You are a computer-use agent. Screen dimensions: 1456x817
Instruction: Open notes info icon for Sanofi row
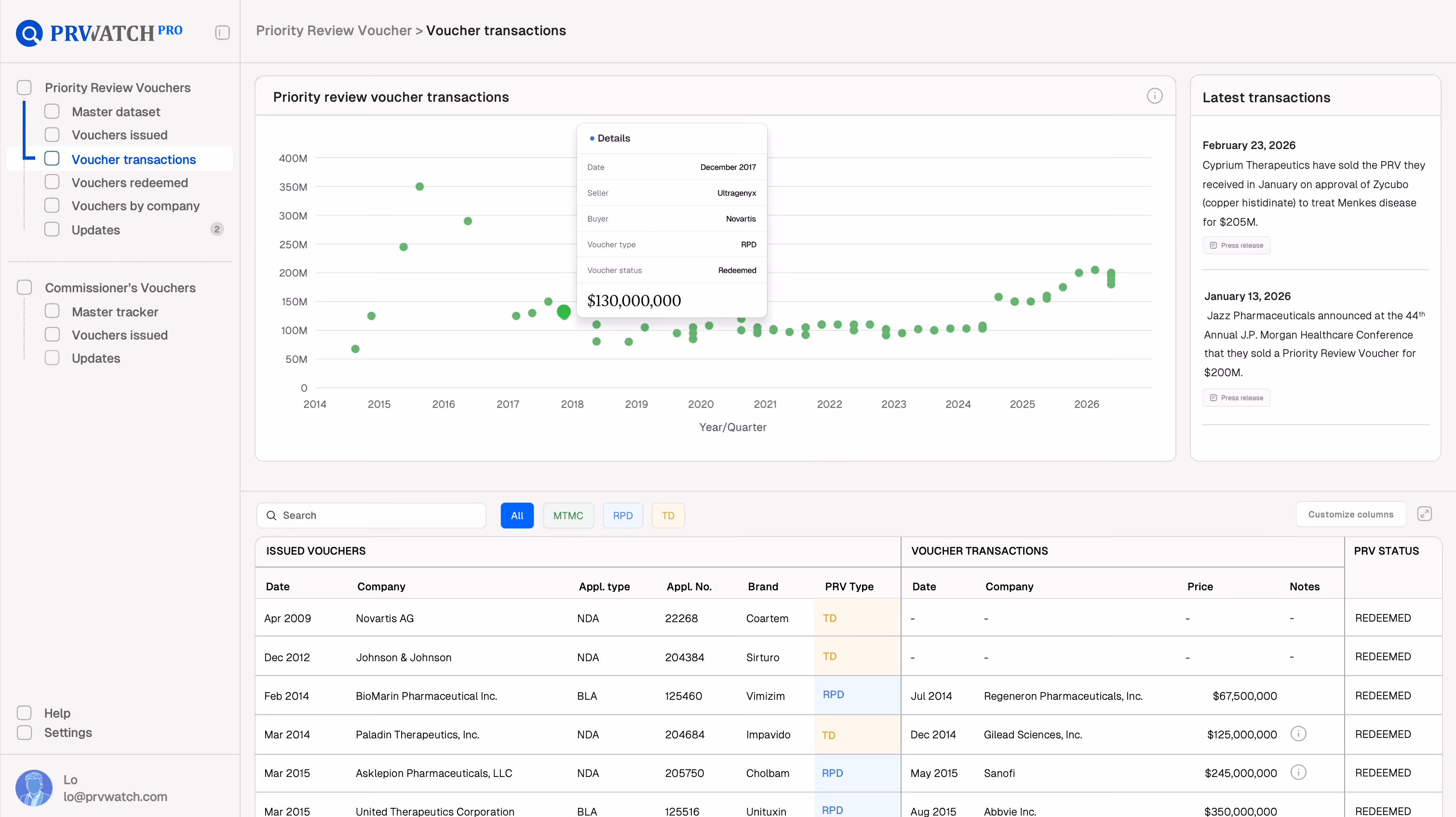(x=1298, y=772)
